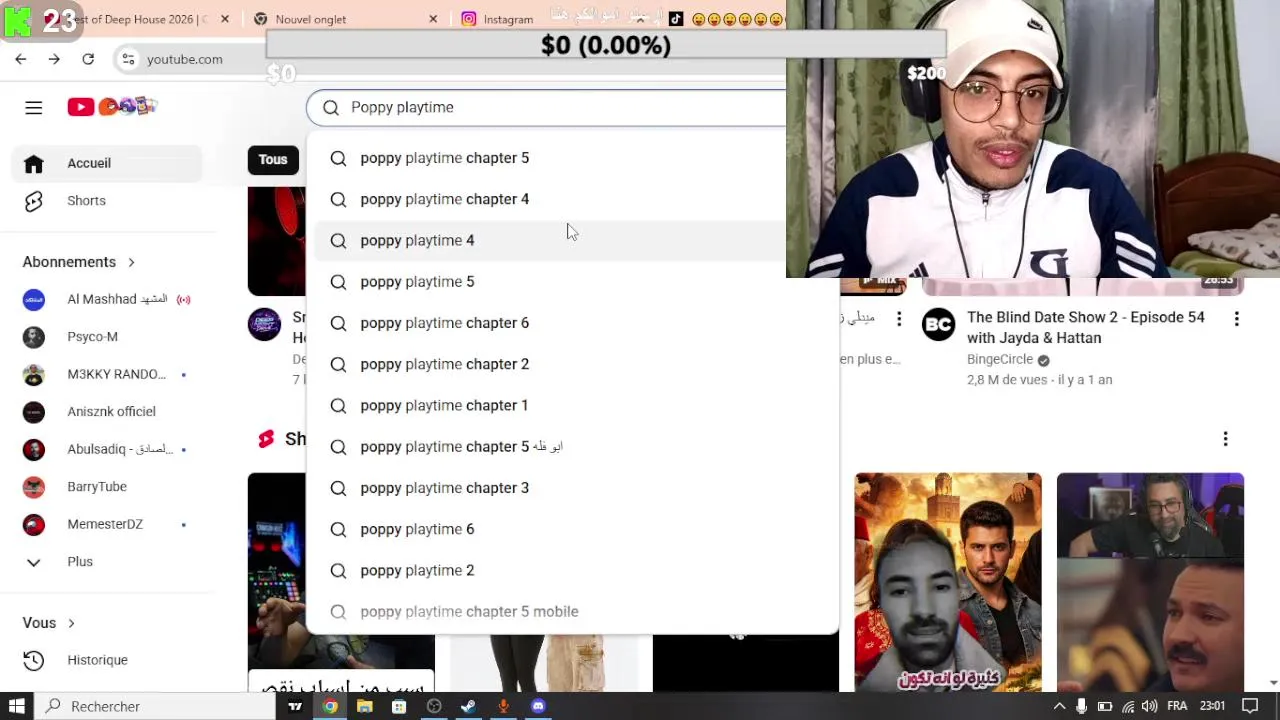Open the Windows notification center icon
1280x720 pixels.
tap(1252, 706)
